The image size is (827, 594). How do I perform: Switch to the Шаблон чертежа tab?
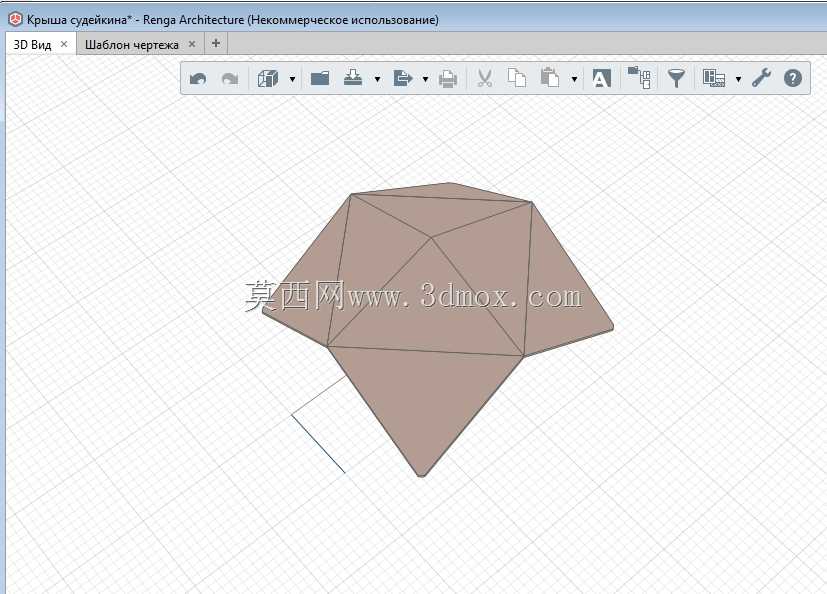[131, 45]
